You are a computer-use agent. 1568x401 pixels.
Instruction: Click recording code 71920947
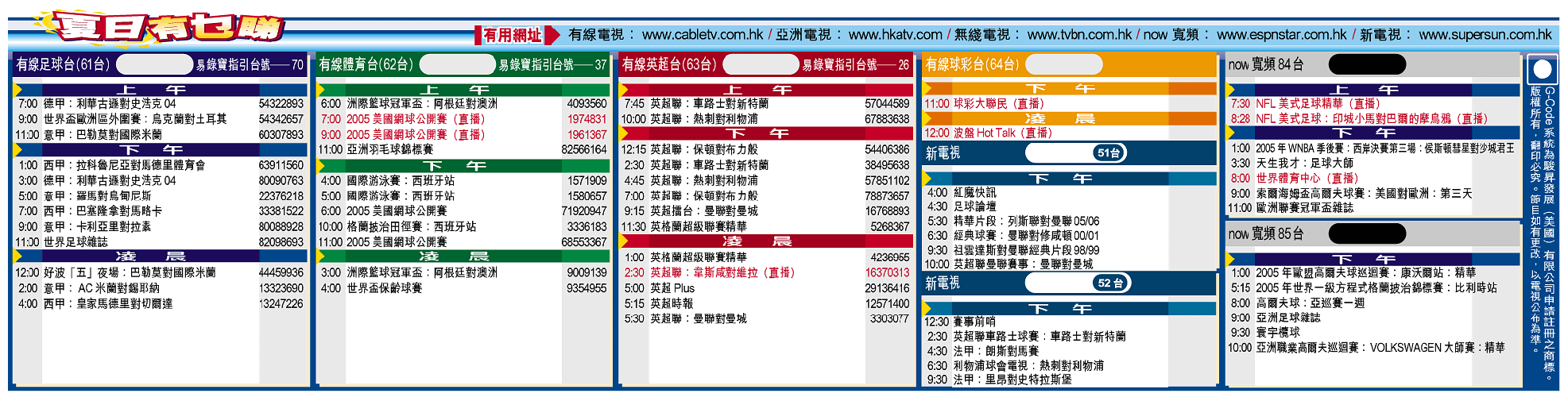click(x=584, y=211)
